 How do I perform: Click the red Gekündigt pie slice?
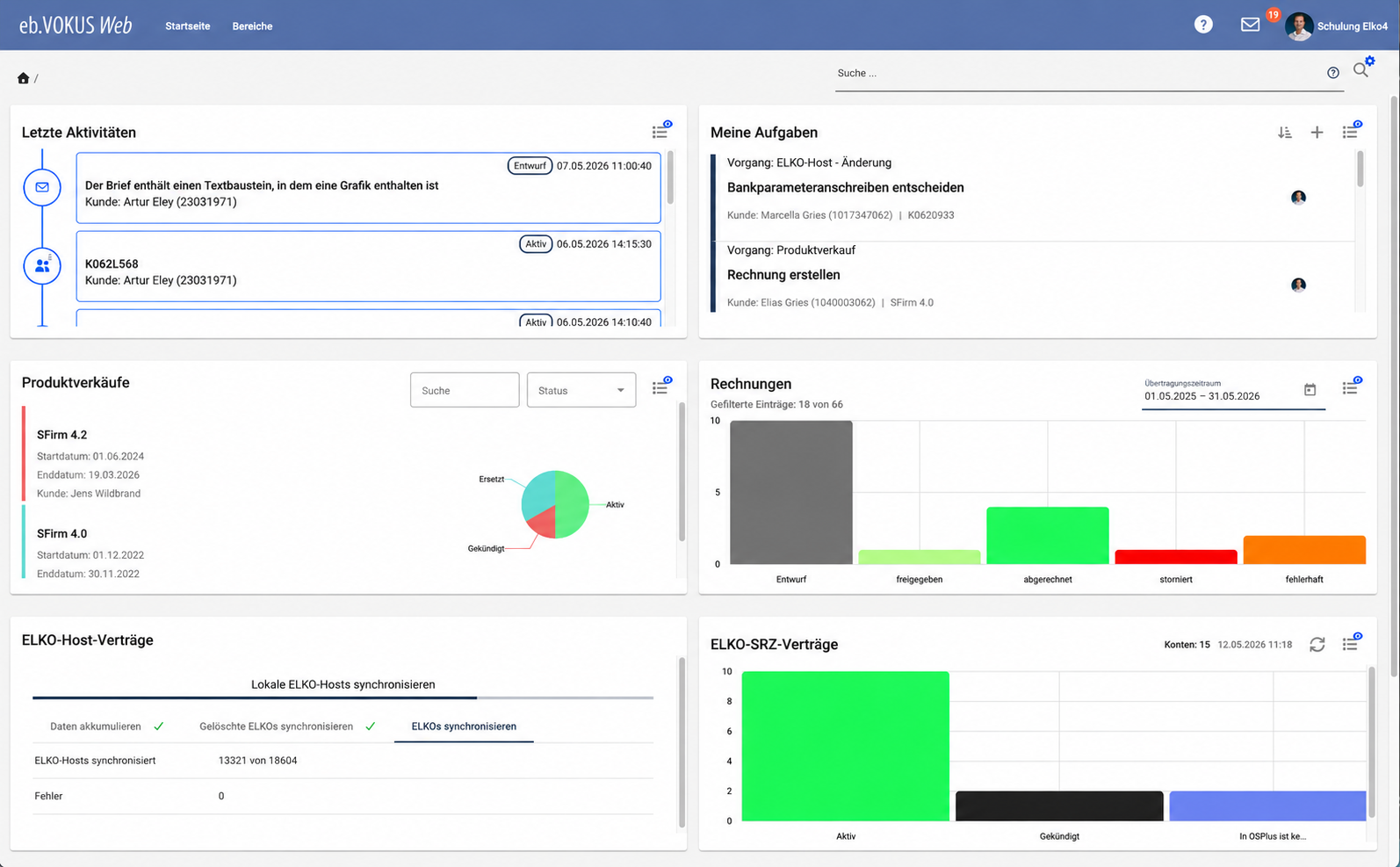pyautogui.click(x=542, y=524)
